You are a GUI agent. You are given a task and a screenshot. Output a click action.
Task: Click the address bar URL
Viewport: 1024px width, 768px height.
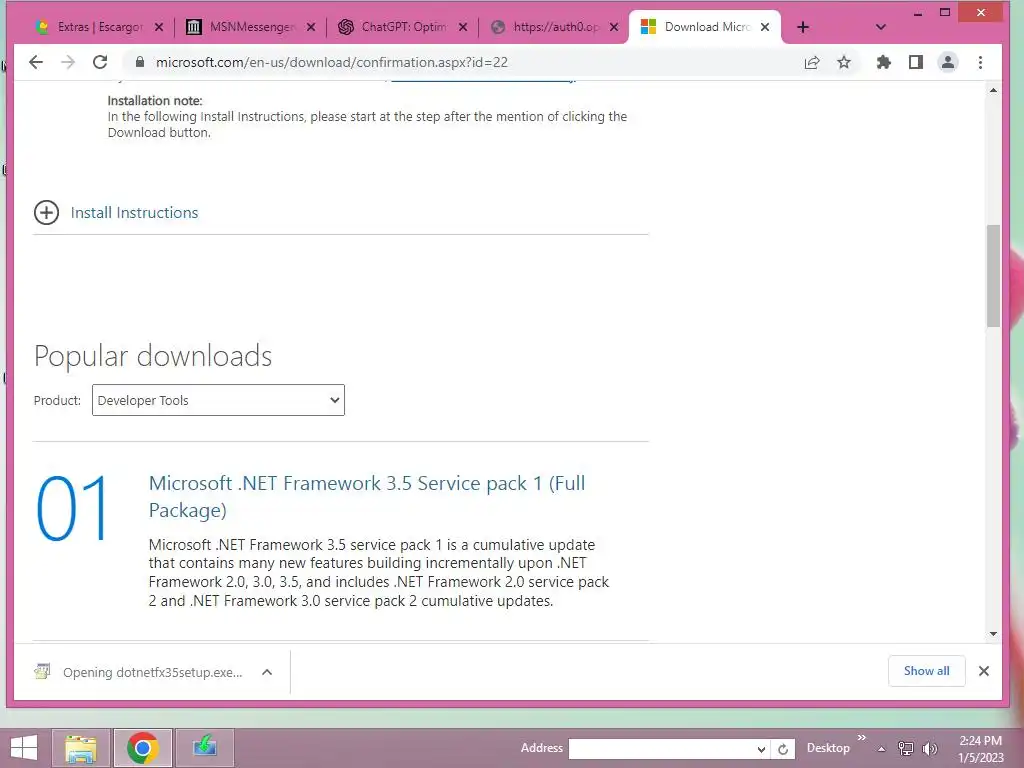pos(331,62)
